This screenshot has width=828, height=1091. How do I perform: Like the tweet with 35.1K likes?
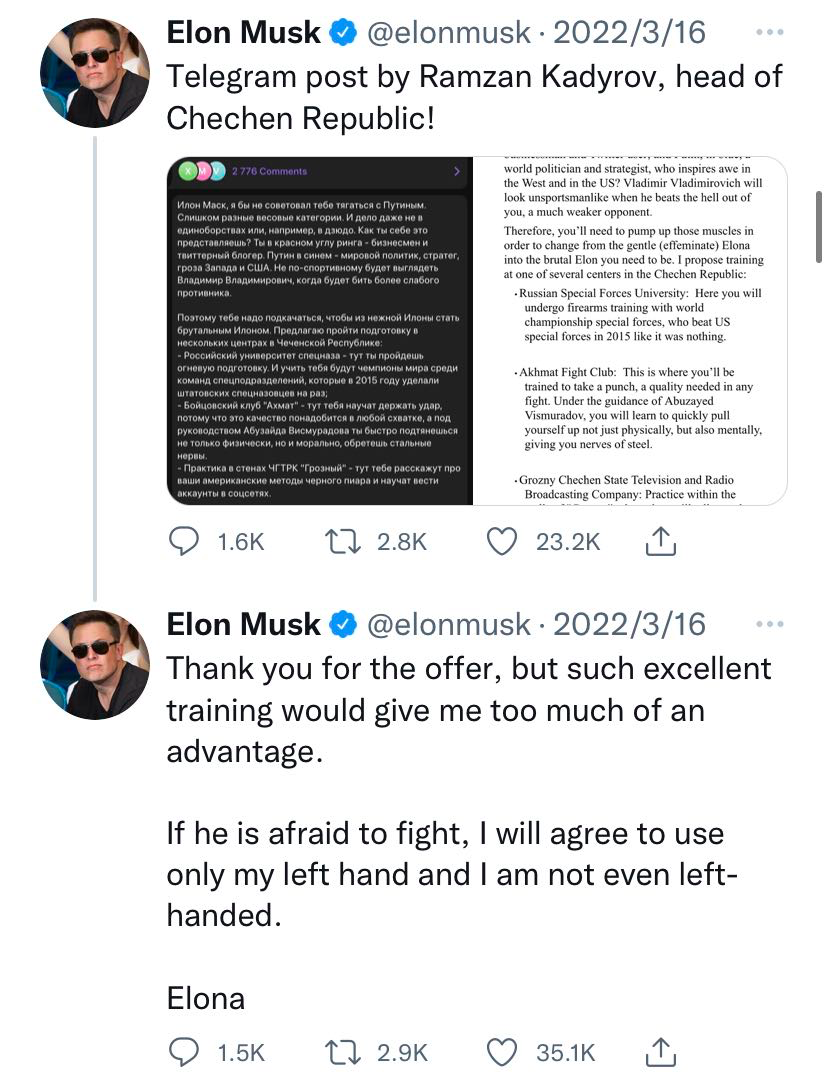pyautogui.click(x=503, y=1052)
